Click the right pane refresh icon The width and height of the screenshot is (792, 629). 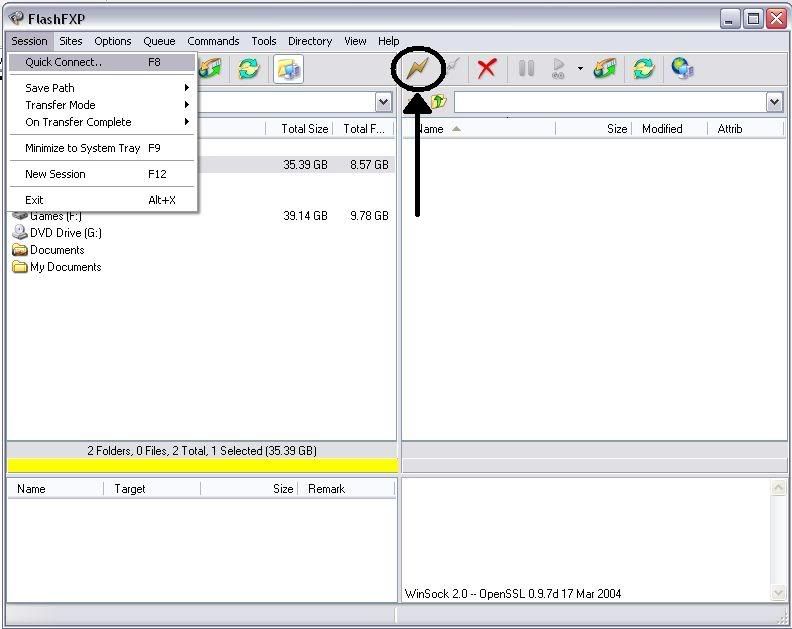coord(643,68)
